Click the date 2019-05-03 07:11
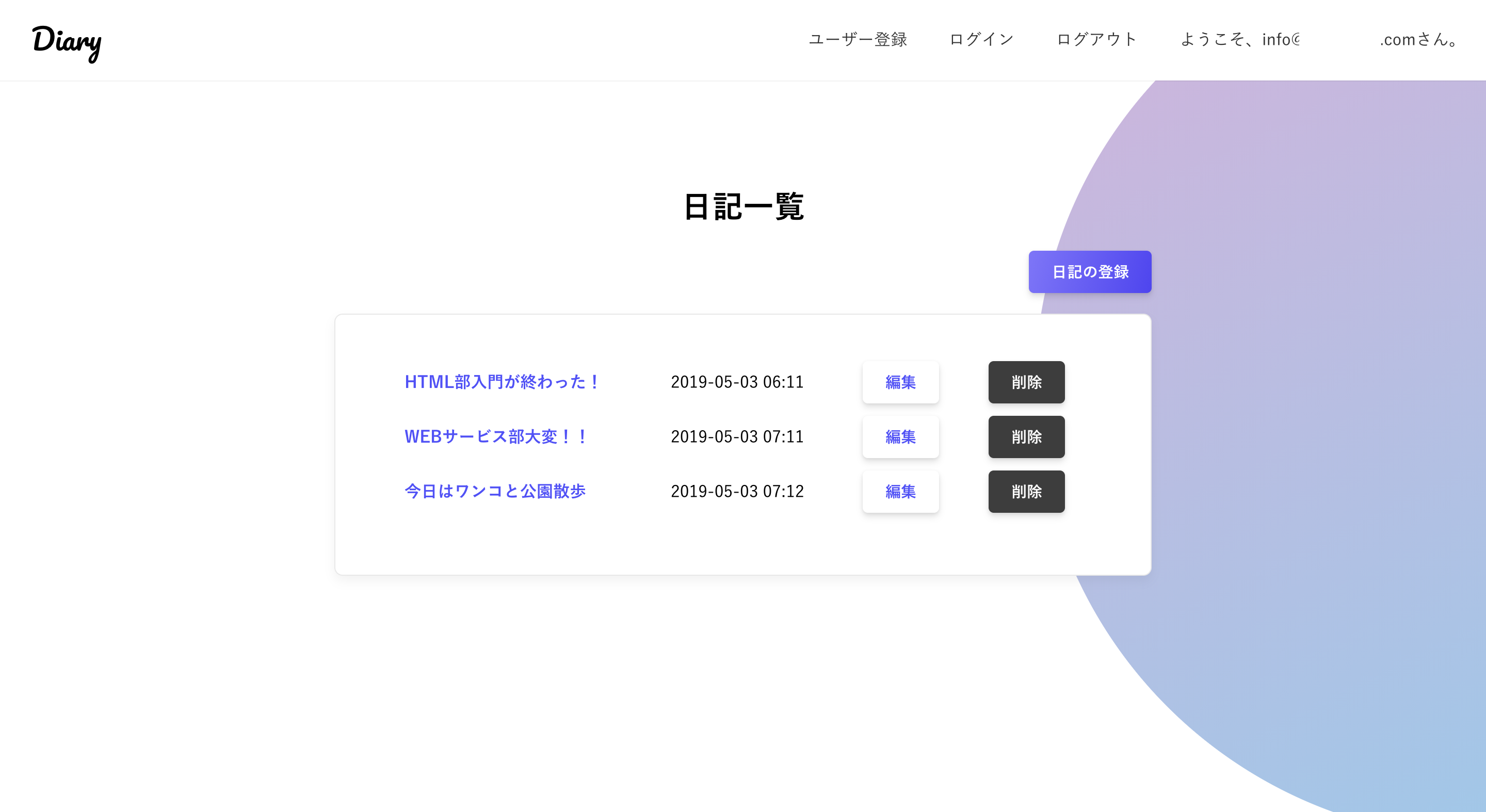The image size is (1486, 812). pos(737,436)
